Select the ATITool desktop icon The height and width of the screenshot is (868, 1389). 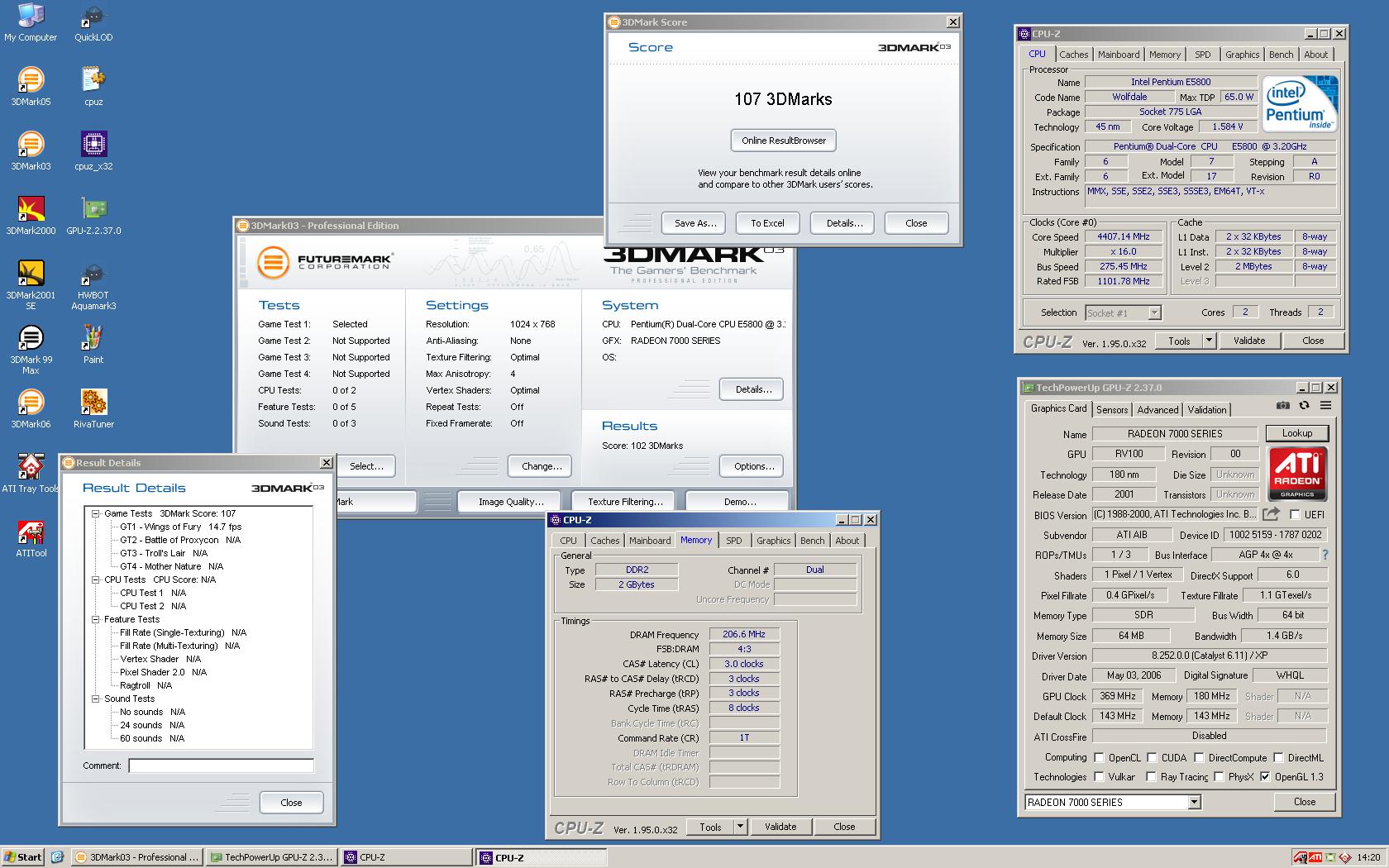31,538
